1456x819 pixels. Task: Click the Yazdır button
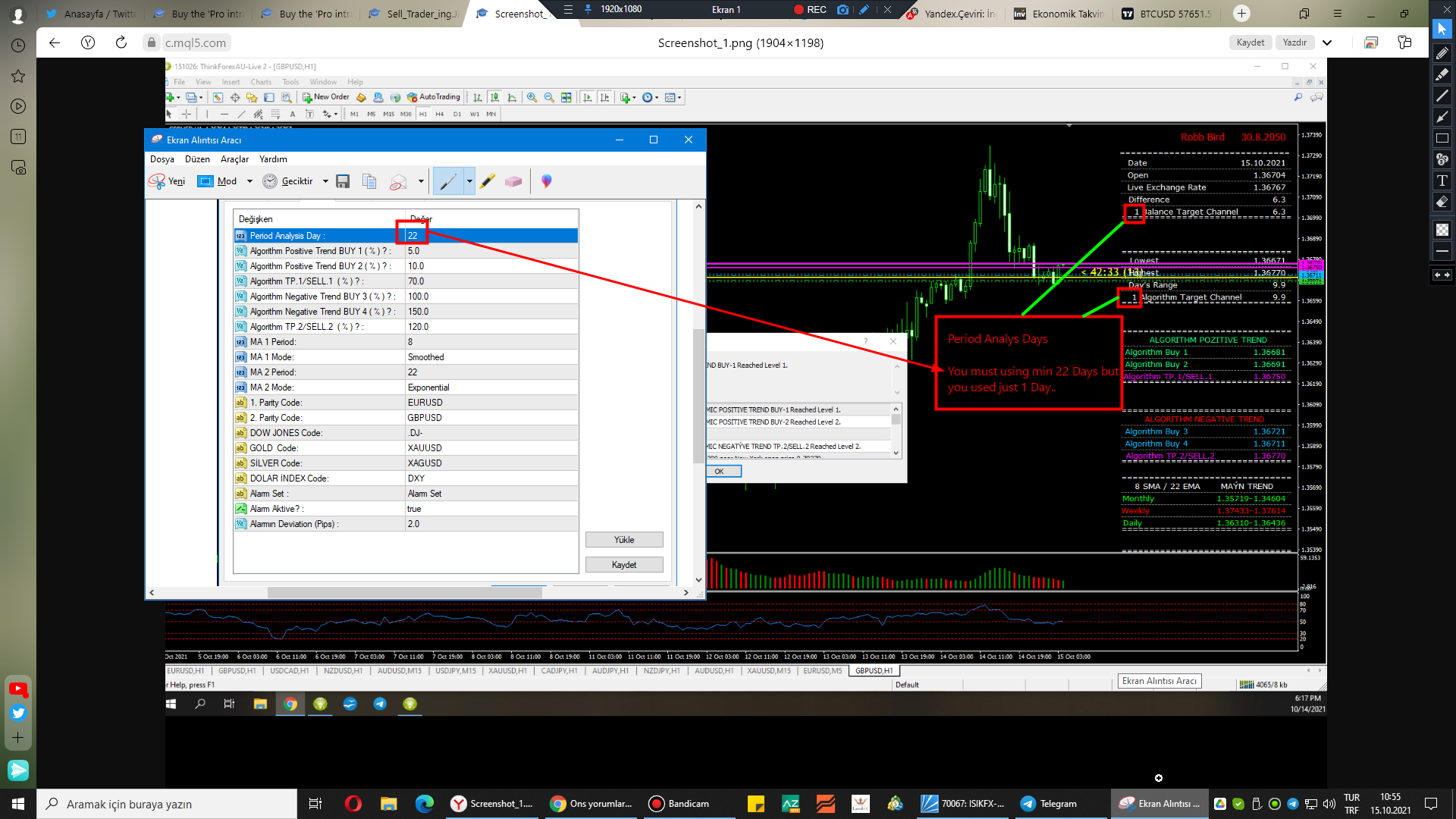point(1294,42)
